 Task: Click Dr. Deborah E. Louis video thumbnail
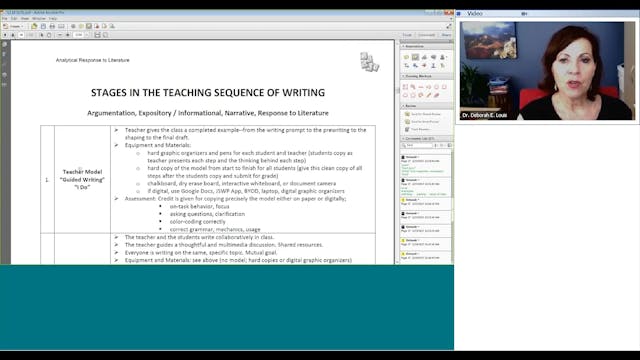click(547, 71)
